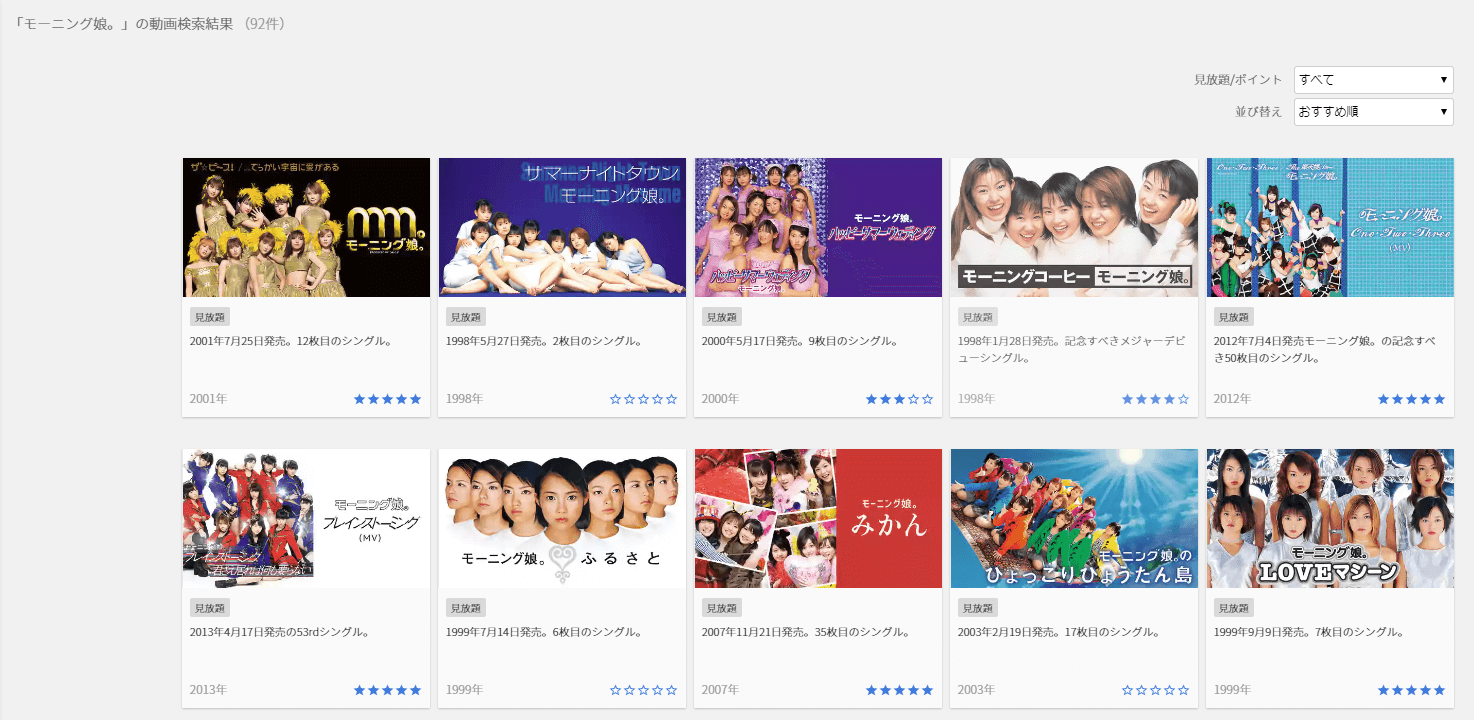Open the 並び替え sort dropdown
The image size is (1474, 720).
tap(1373, 112)
